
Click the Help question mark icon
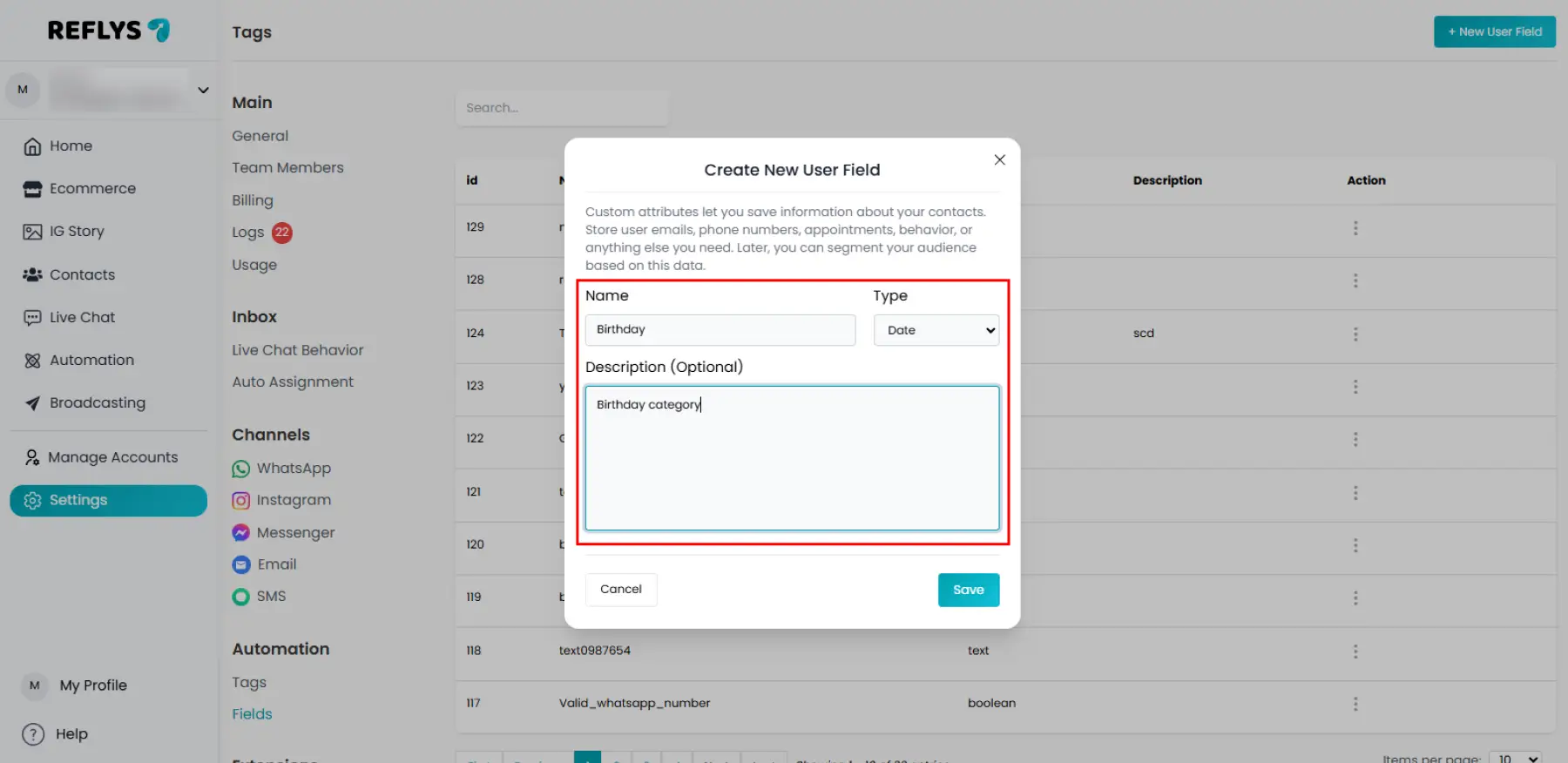coord(33,734)
